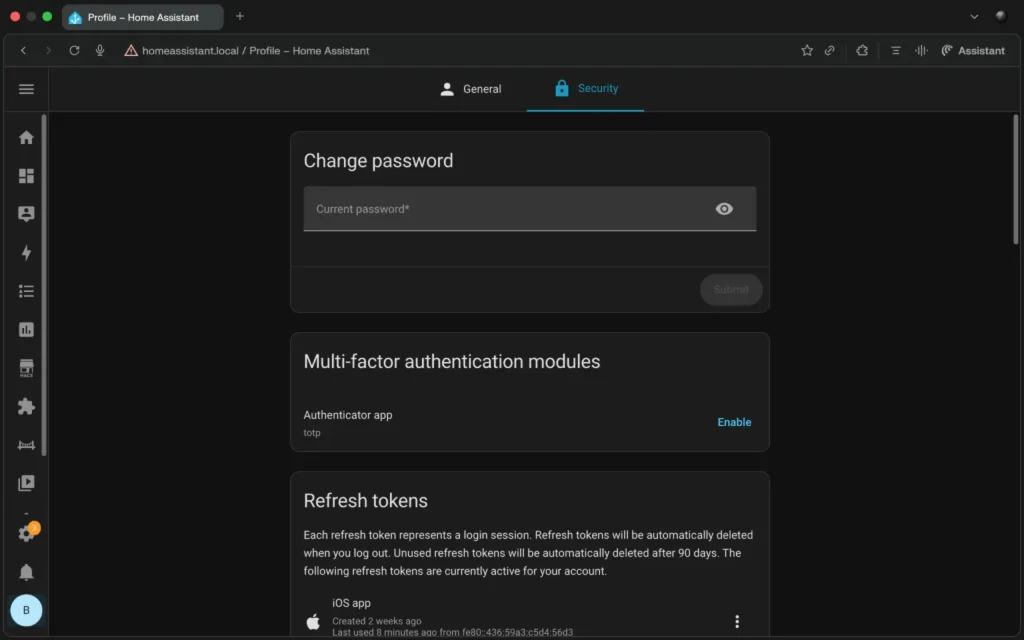Open the reader list icon in toolbar
This screenshot has width=1024, height=640.
click(895, 50)
